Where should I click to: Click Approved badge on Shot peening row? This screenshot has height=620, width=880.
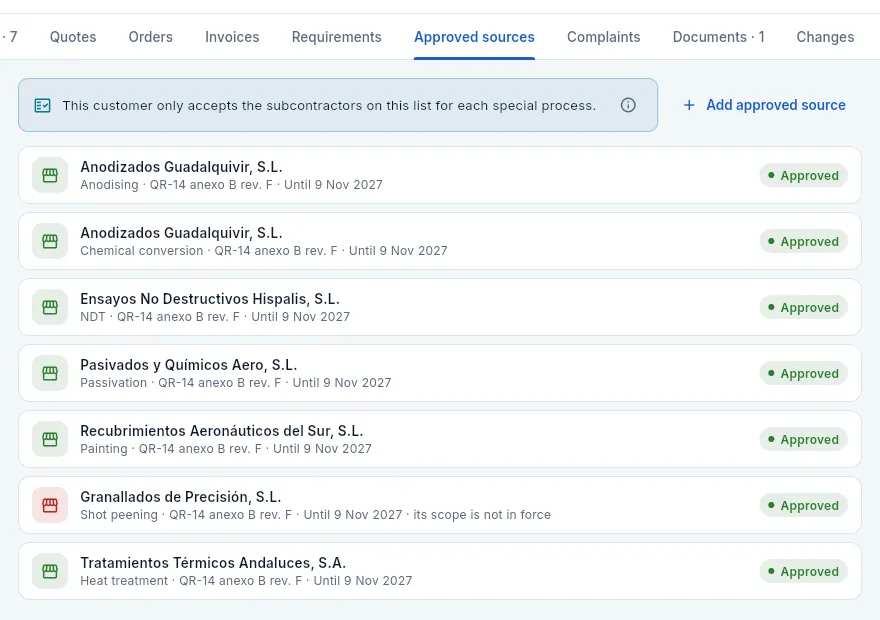click(803, 506)
